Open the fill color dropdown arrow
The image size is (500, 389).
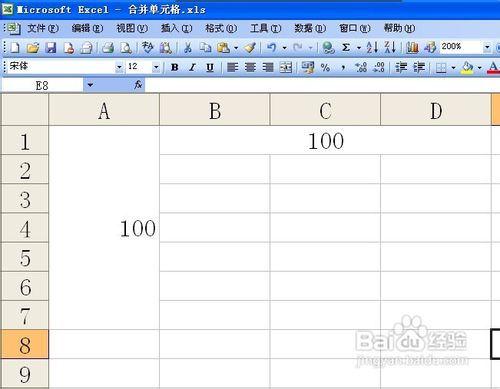point(480,68)
